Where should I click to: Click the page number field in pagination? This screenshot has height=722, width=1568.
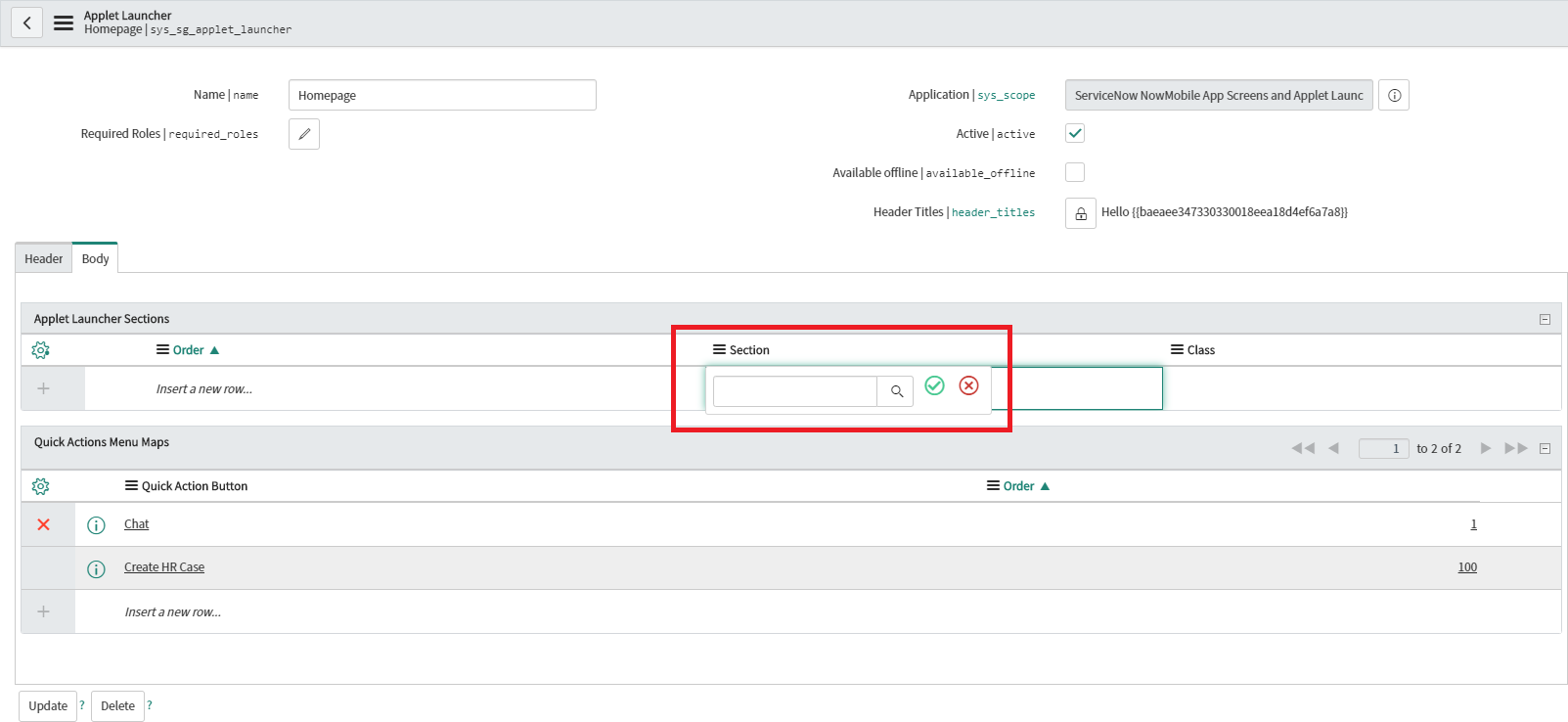[x=1383, y=448]
